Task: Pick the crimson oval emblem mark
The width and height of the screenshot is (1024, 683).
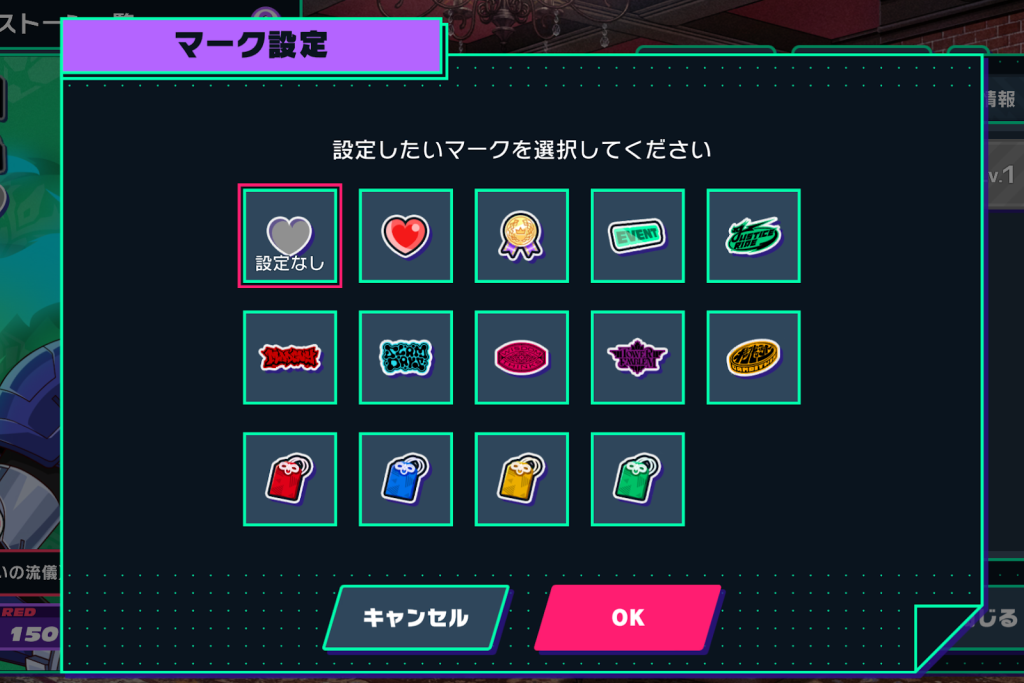Action: click(522, 357)
